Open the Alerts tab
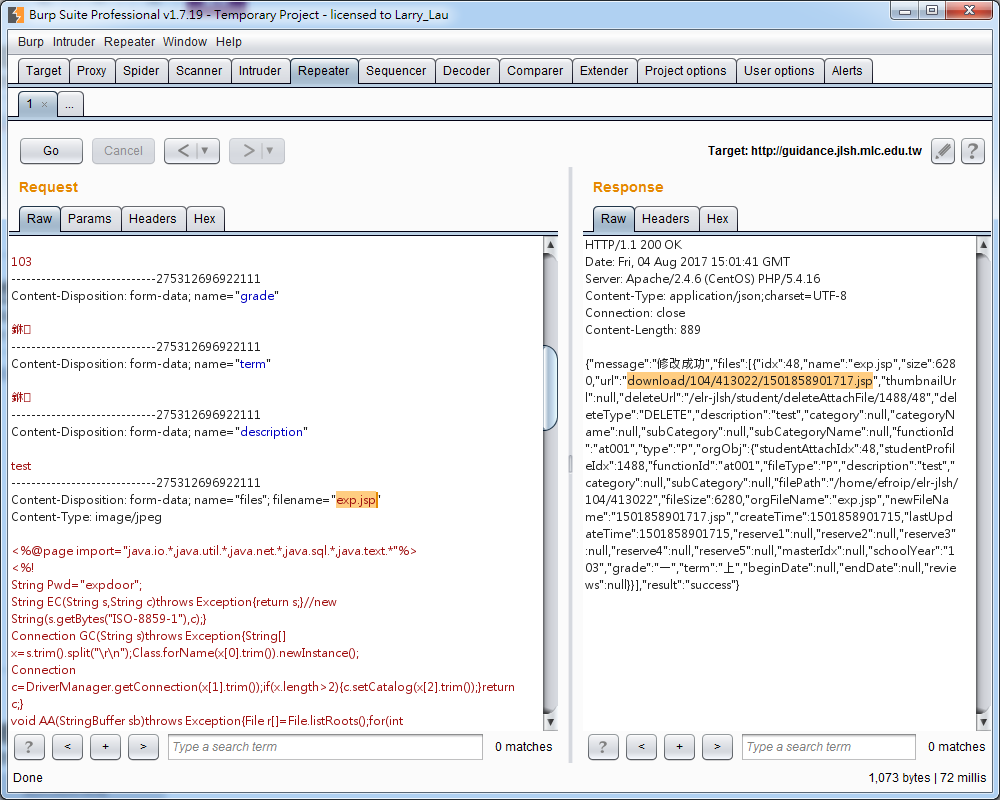This screenshot has width=1000, height=800. click(x=847, y=71)
